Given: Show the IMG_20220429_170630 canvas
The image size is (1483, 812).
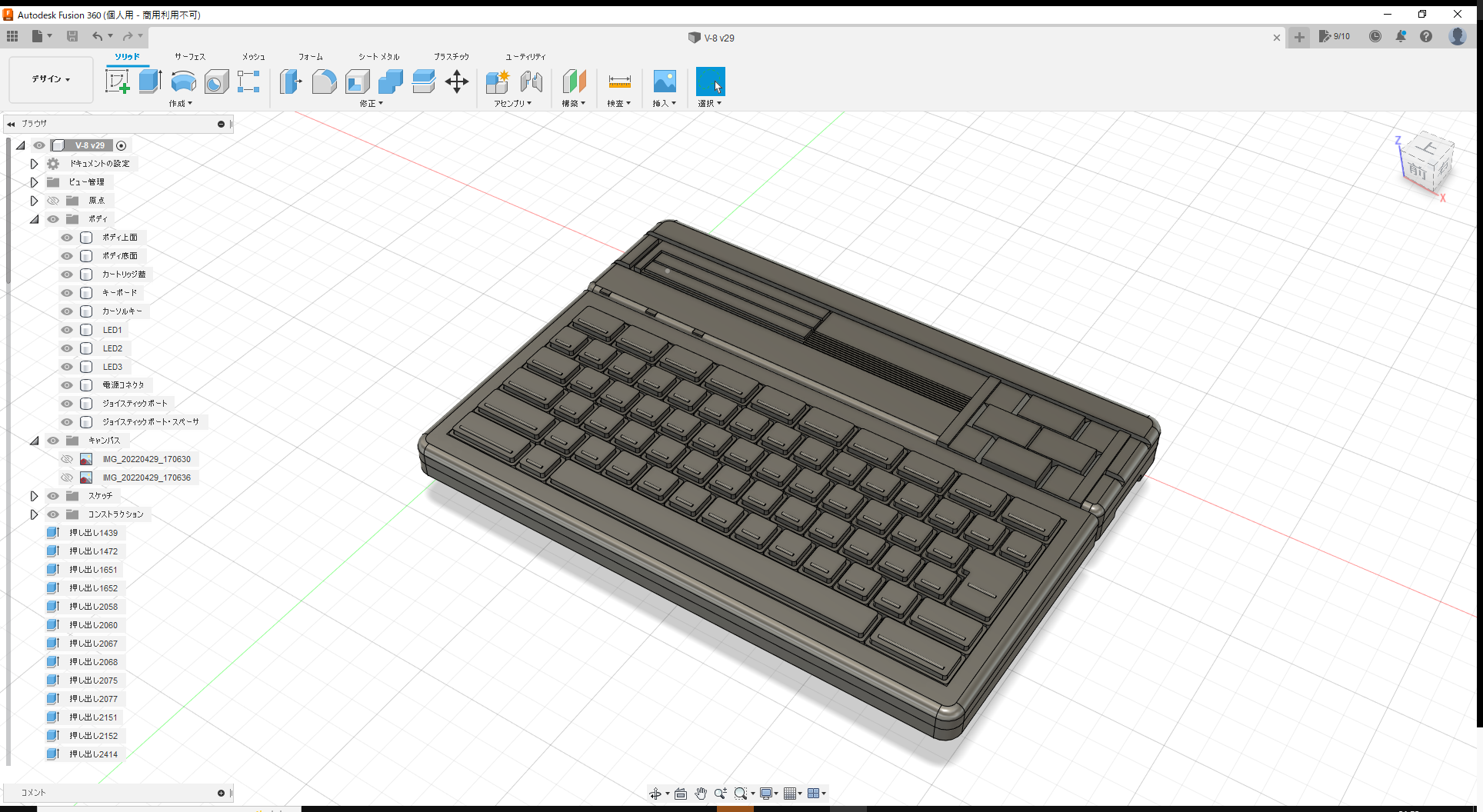Looking at the screenshot, I should point(67,458).
